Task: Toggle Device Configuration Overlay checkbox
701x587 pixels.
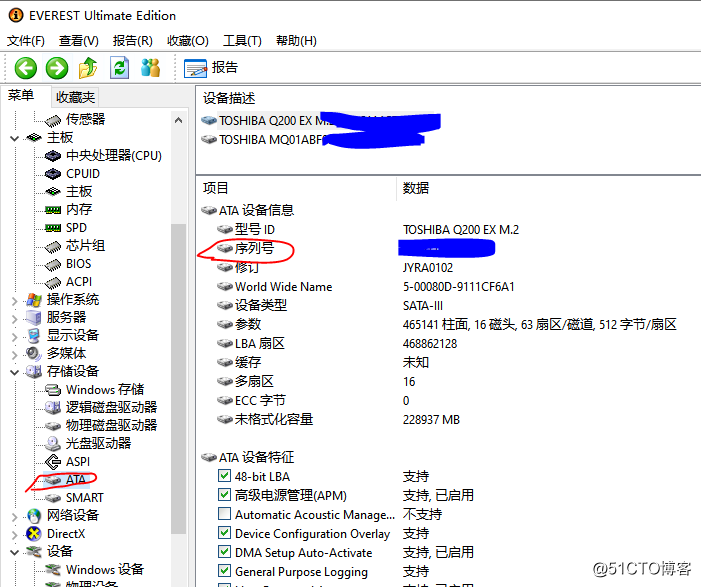Action: point(224,533)
